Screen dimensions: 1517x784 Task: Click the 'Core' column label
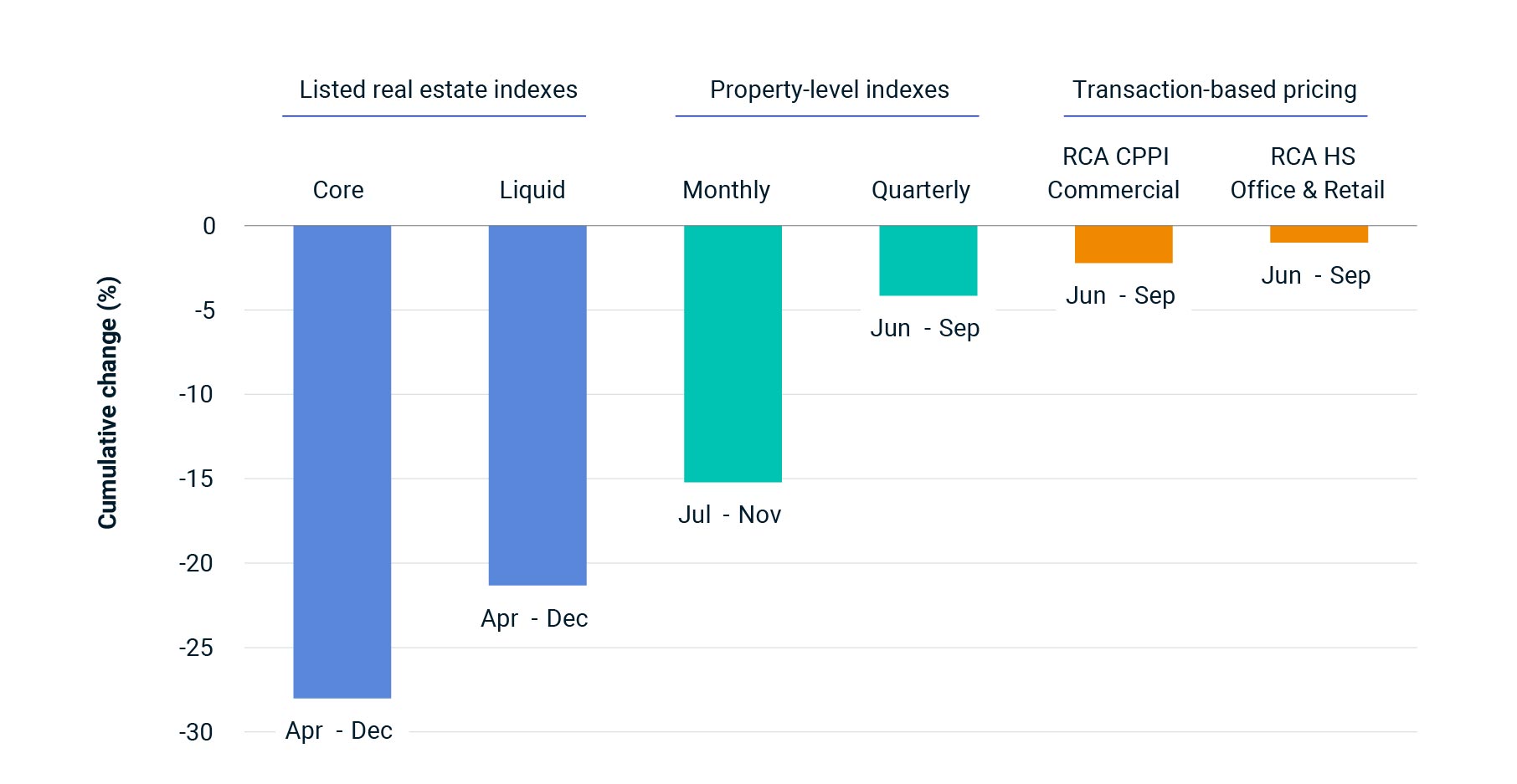338,190
